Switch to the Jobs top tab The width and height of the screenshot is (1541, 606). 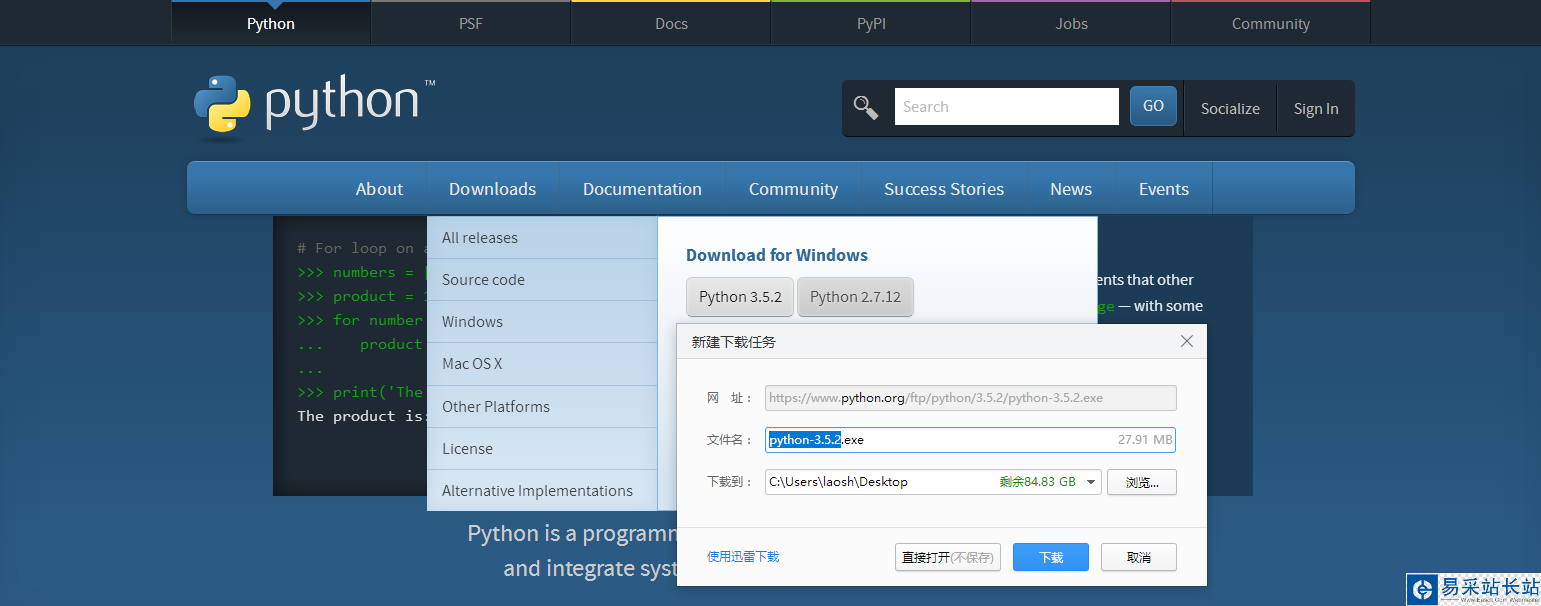[1071, 24]
